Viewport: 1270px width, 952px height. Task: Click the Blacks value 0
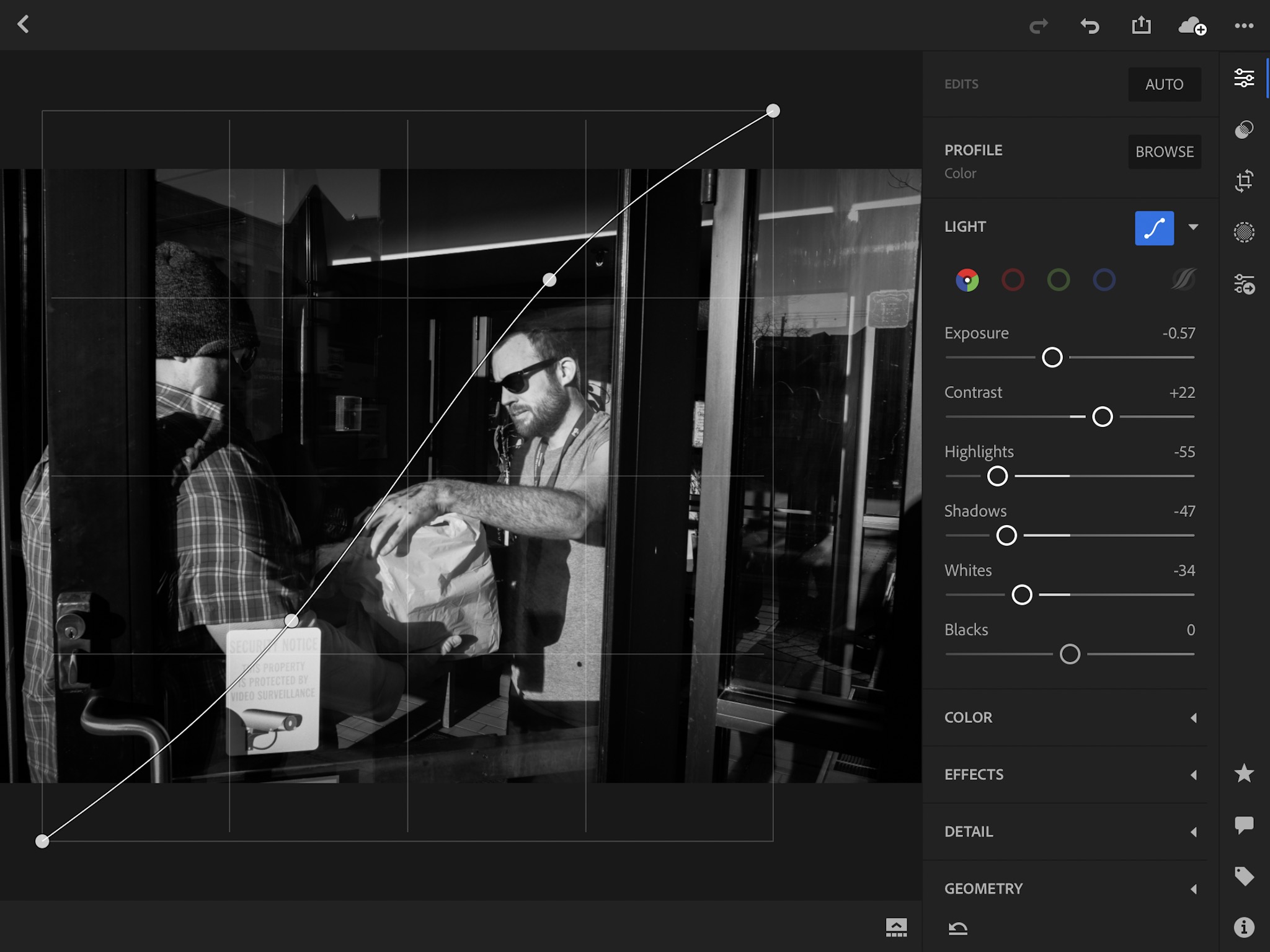1191,630
